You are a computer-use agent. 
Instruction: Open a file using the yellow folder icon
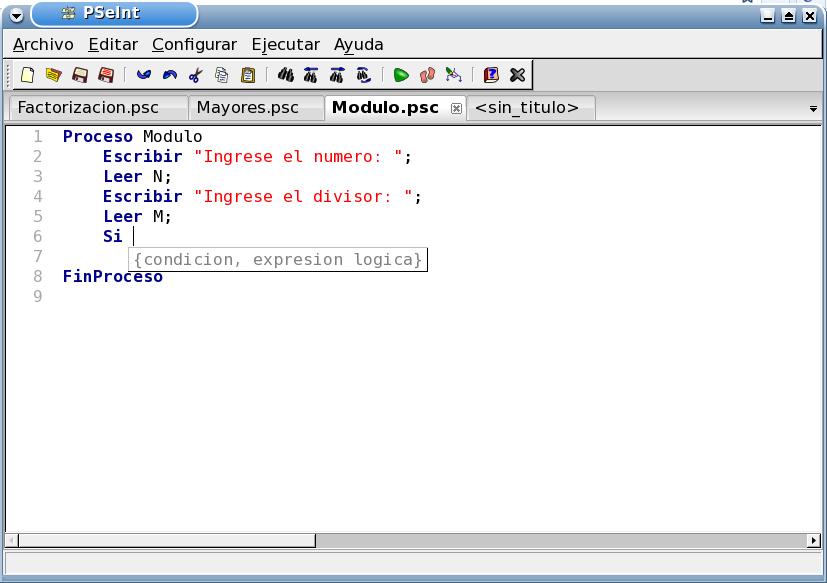coord(53,75)
